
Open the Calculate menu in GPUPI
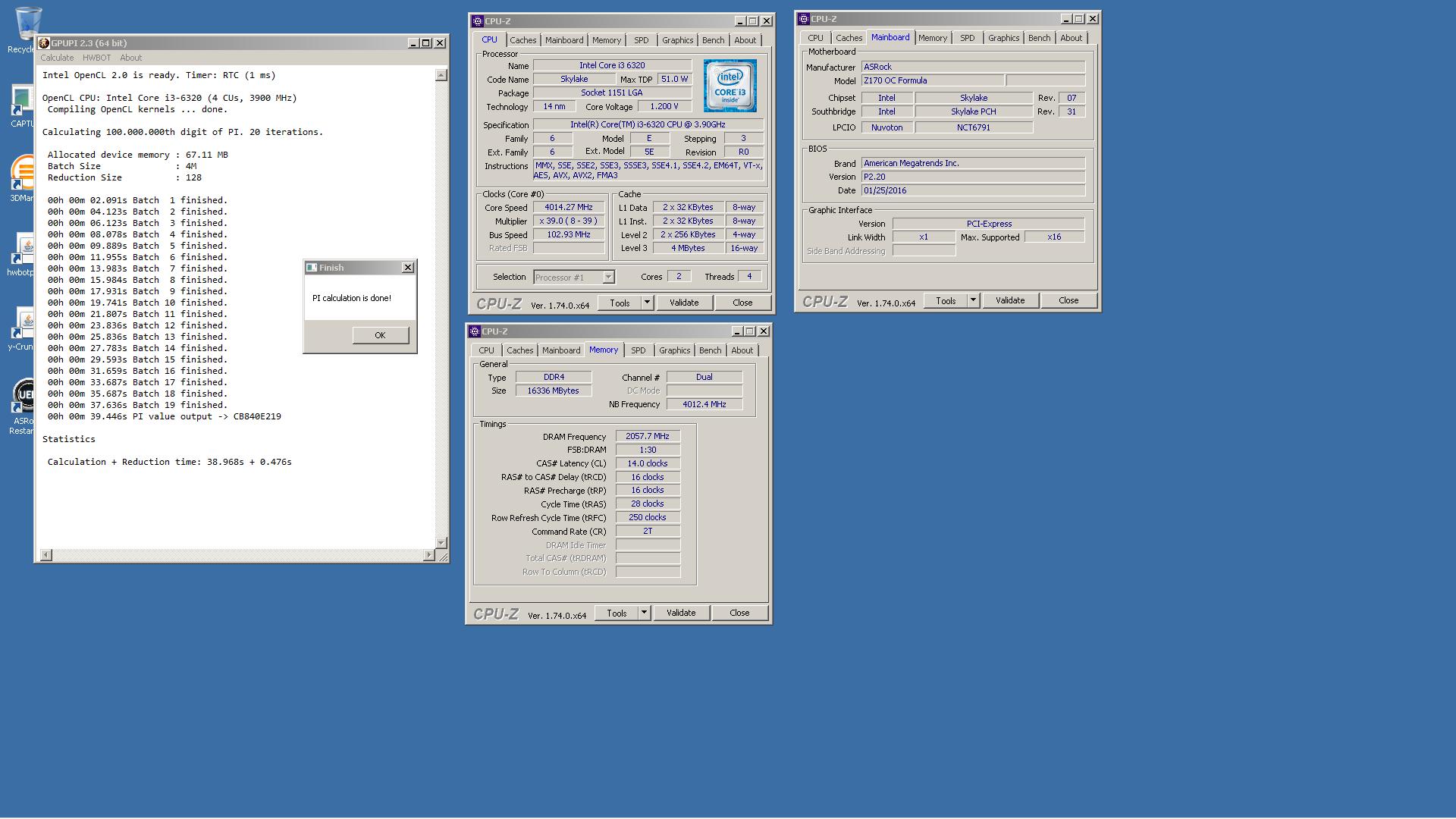coord(57,58)
